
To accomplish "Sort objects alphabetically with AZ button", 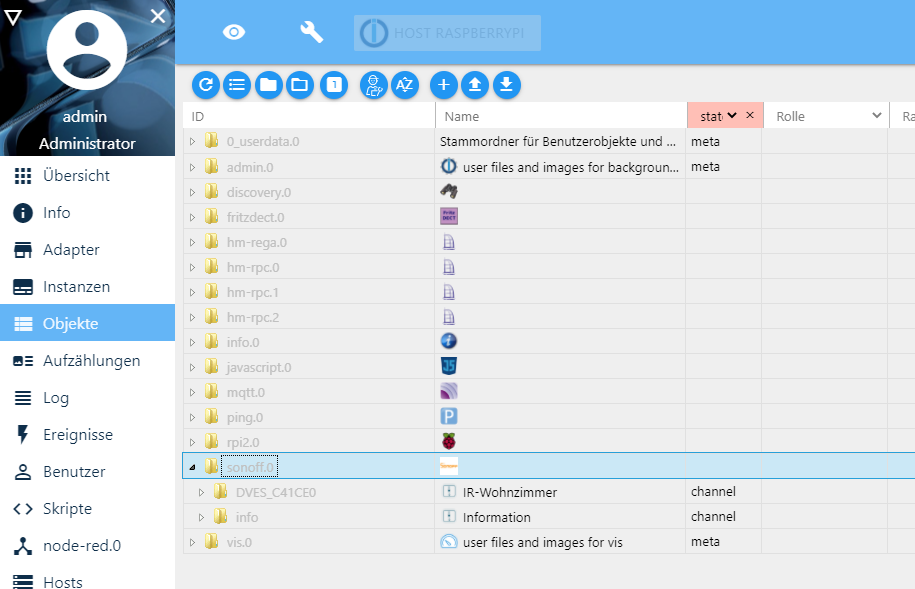I will (x=404, y=85).
